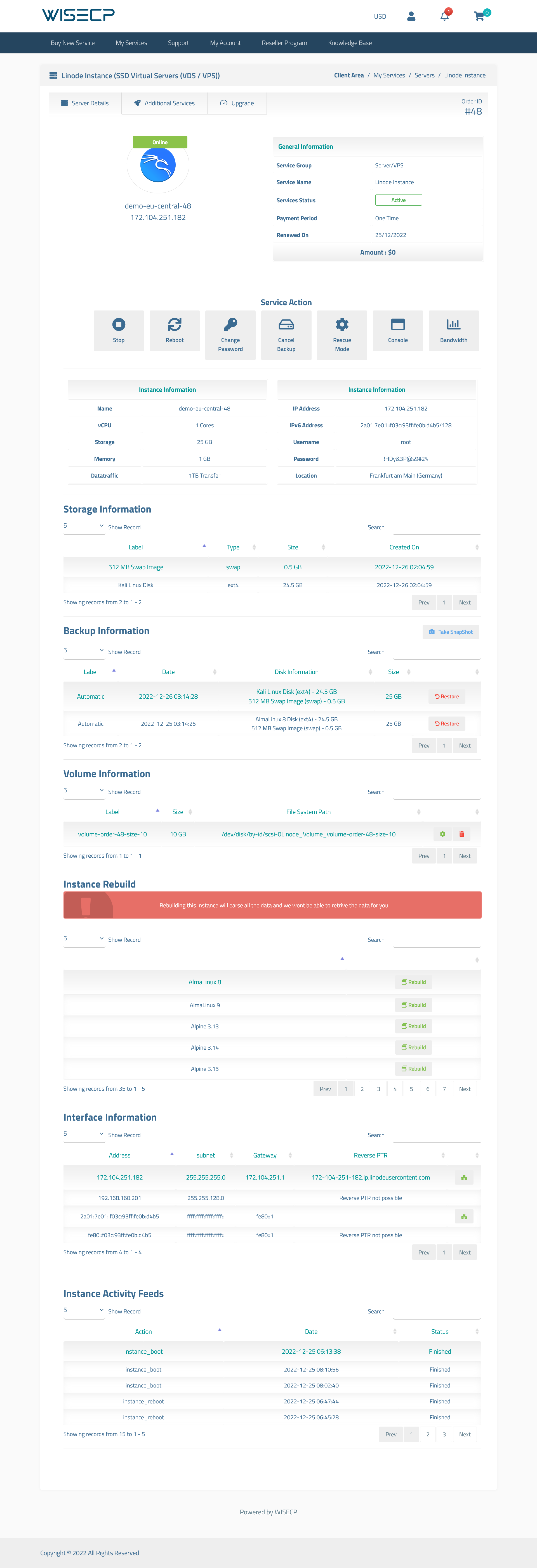
Task: Sort Activity Feeds by Status column
Action: tap(440, 1332)
